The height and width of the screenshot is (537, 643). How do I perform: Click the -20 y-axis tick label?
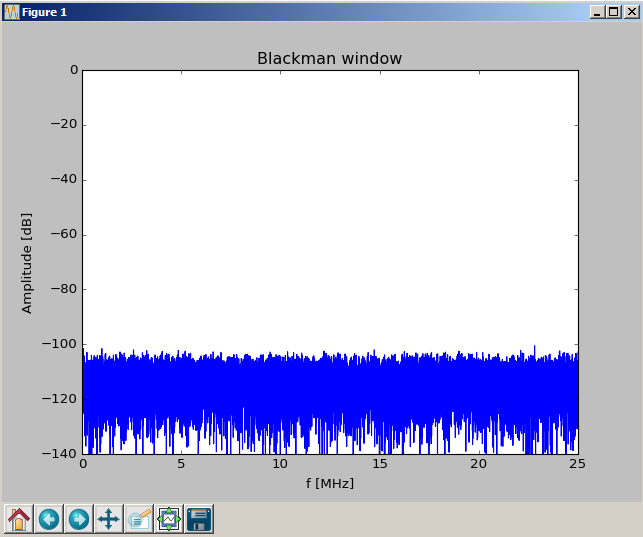[x=64, y=124]
